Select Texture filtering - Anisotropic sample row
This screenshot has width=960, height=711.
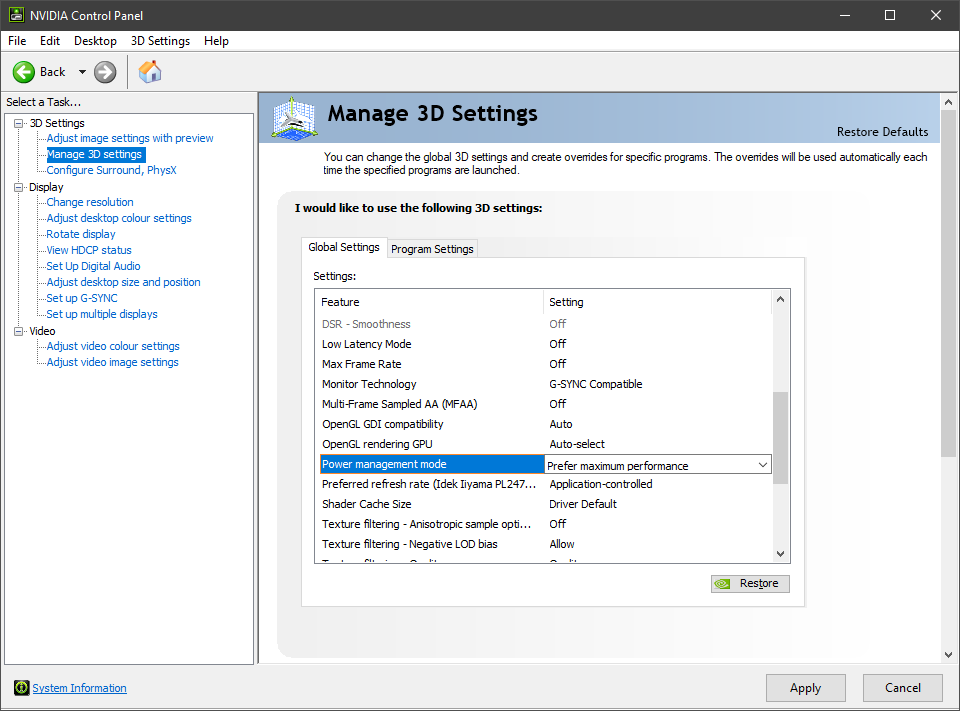[544, 524]
